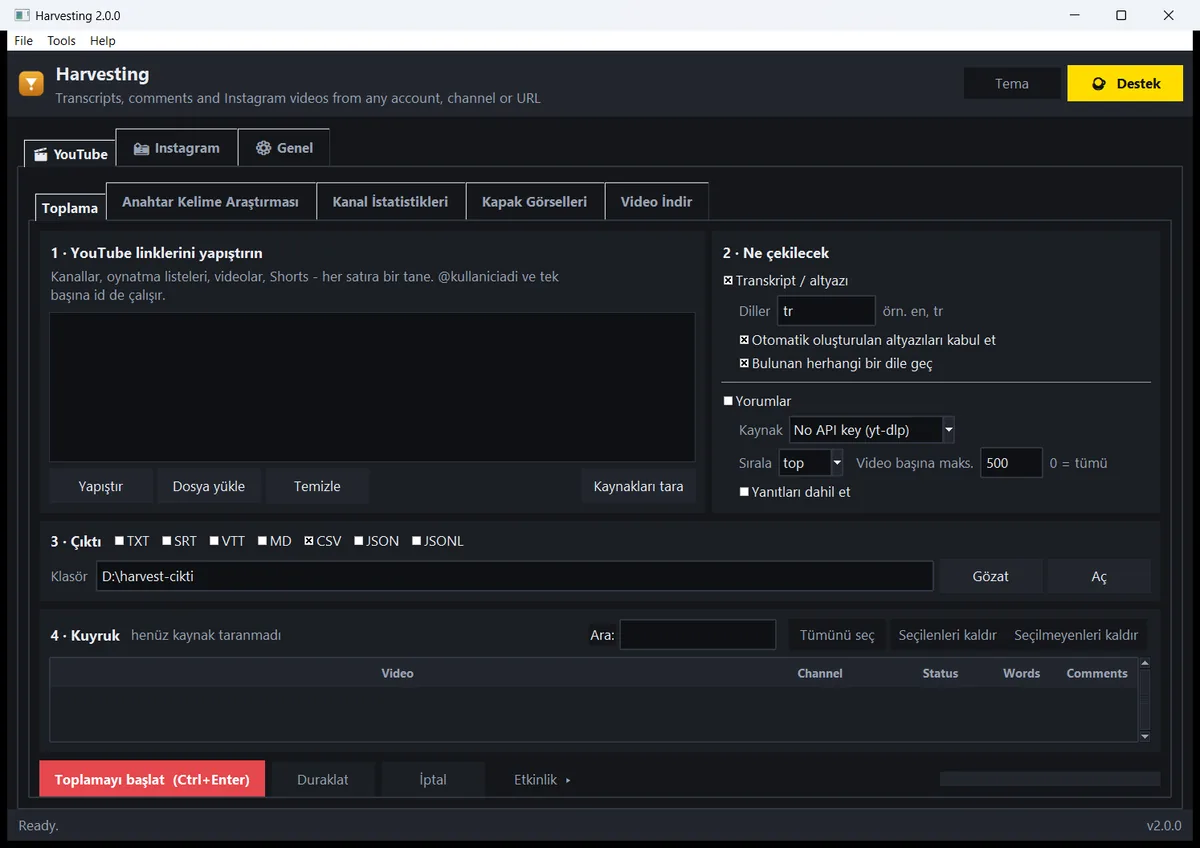Open the Kaynak No API key dropdown
The image size is (1200, 848).
[x=872, y=430]
